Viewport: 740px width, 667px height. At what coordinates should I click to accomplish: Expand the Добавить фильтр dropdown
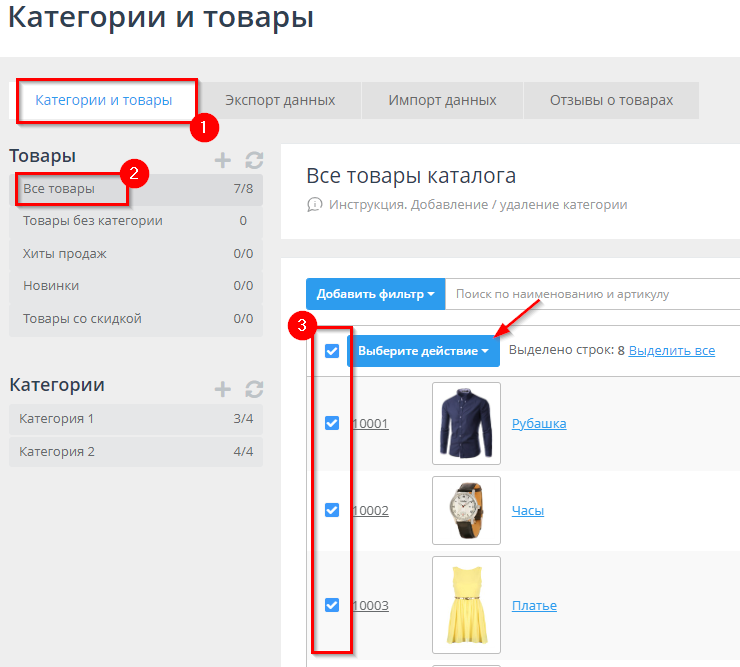[375, 294]
